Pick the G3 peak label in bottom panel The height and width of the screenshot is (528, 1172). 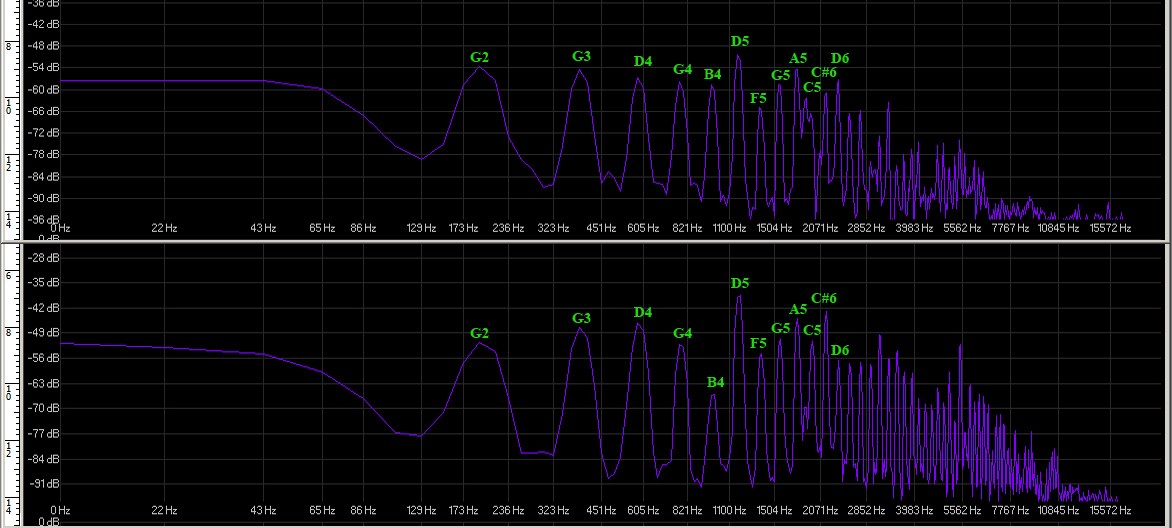[581, 318]
